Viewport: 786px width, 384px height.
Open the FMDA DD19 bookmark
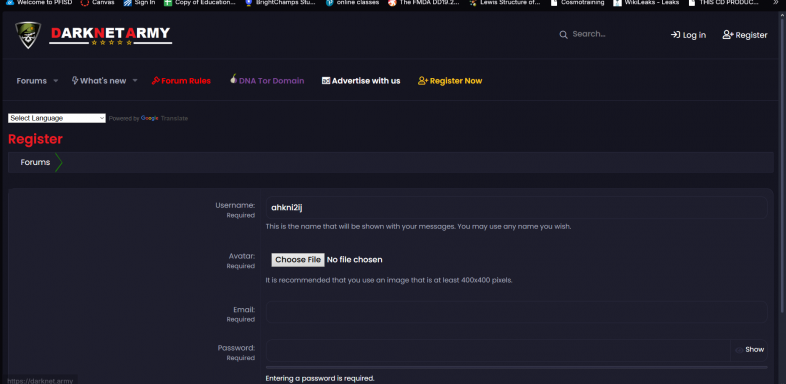(424, 3)
